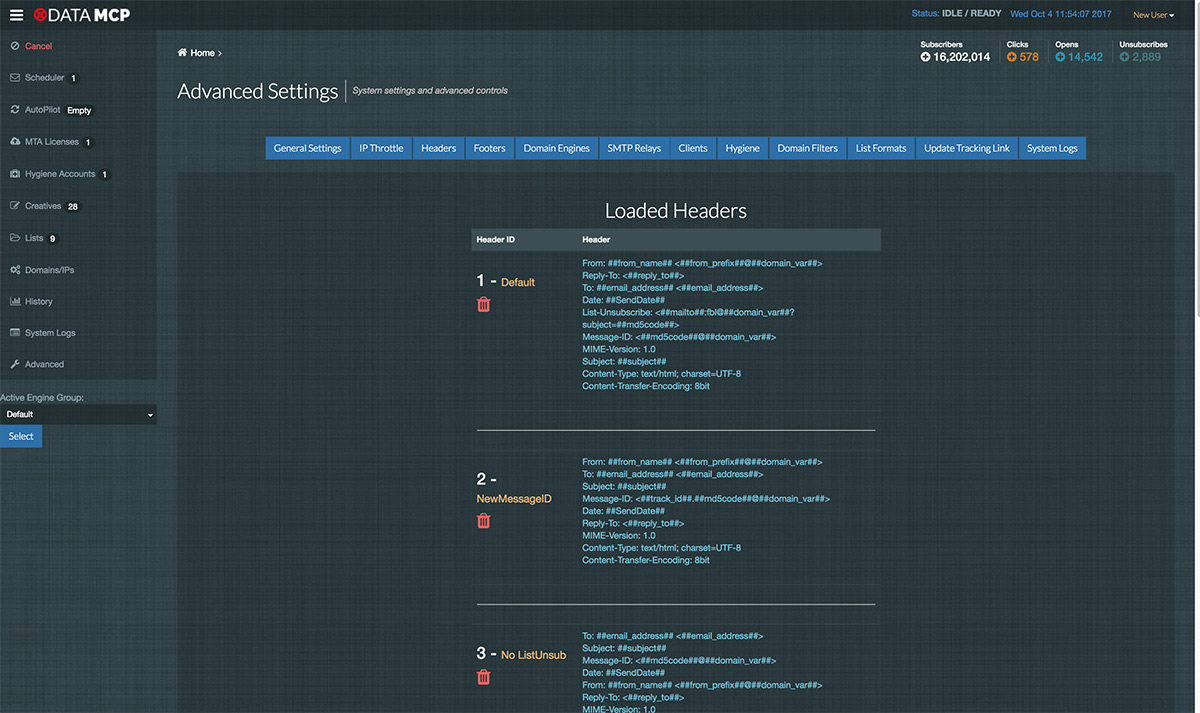Go to MTA Licenses page

click(x=52, y=142)
